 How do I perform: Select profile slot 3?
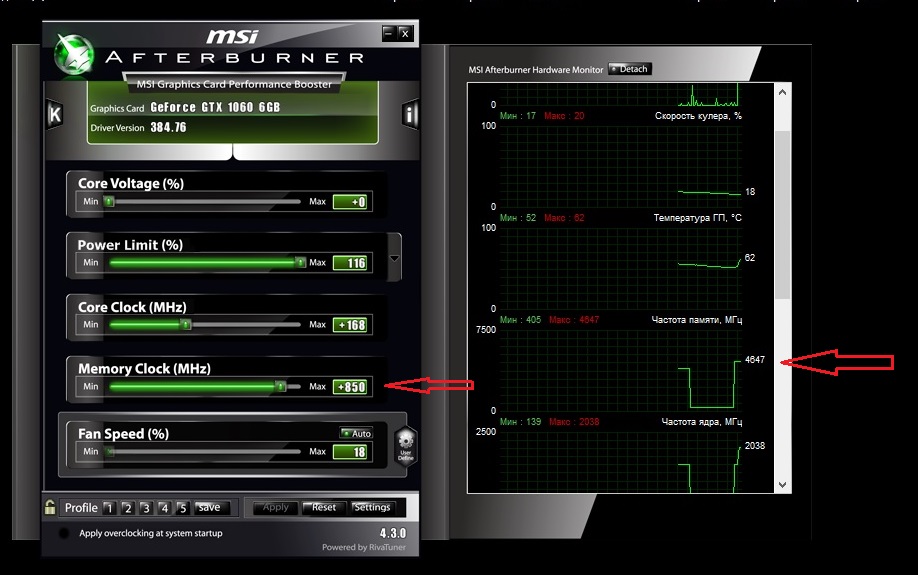(146, 508)
